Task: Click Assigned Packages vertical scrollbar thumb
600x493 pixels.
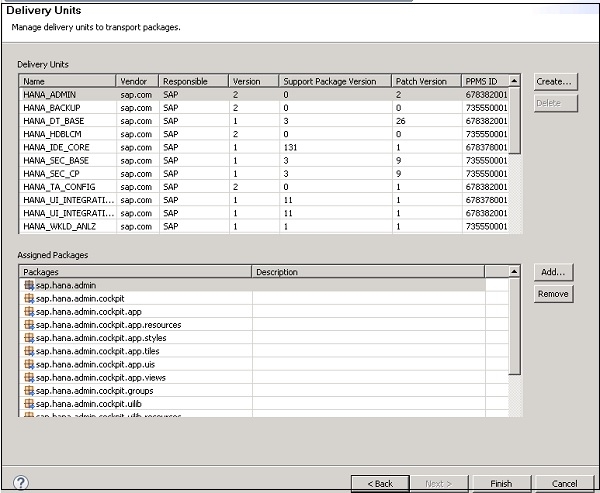Action: pos(515,326)
